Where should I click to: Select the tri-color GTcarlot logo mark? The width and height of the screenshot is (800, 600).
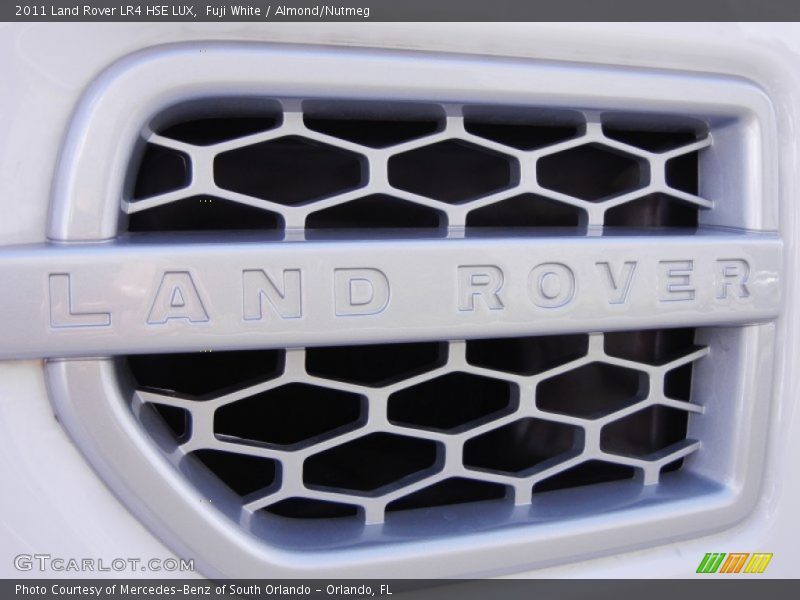pos(735,563)
